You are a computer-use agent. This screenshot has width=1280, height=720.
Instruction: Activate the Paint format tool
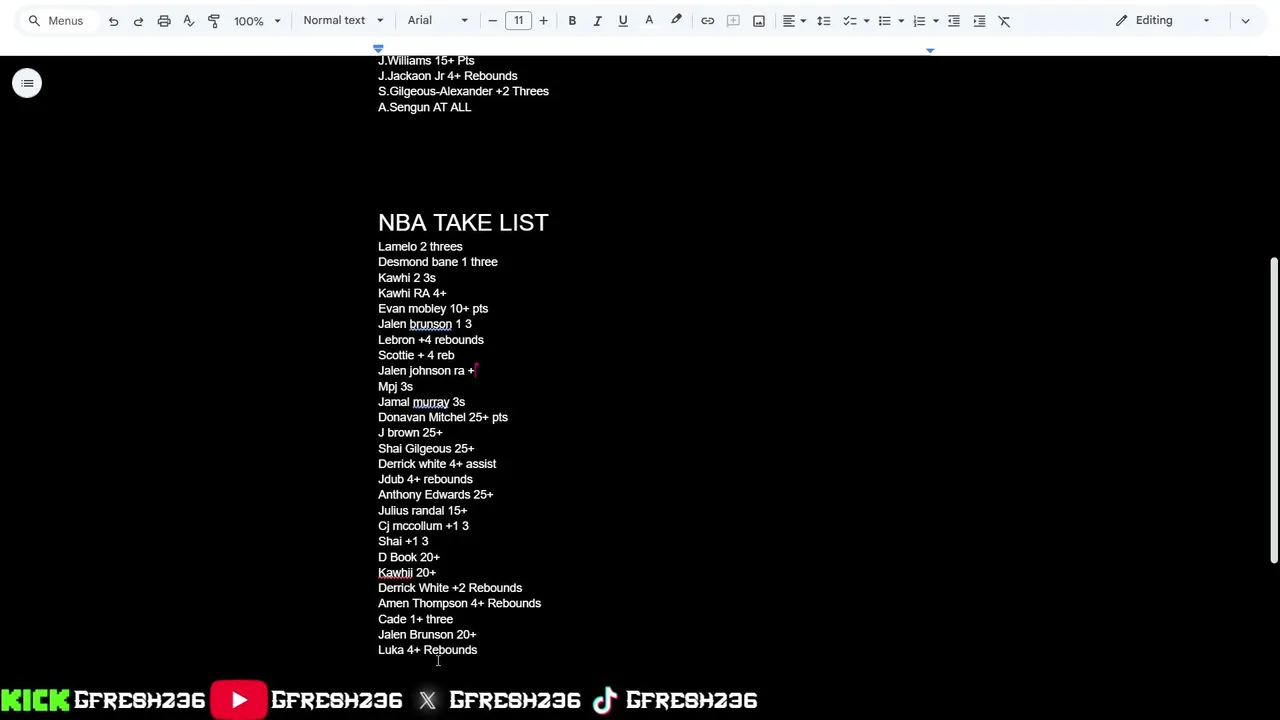tap(213, 21)
